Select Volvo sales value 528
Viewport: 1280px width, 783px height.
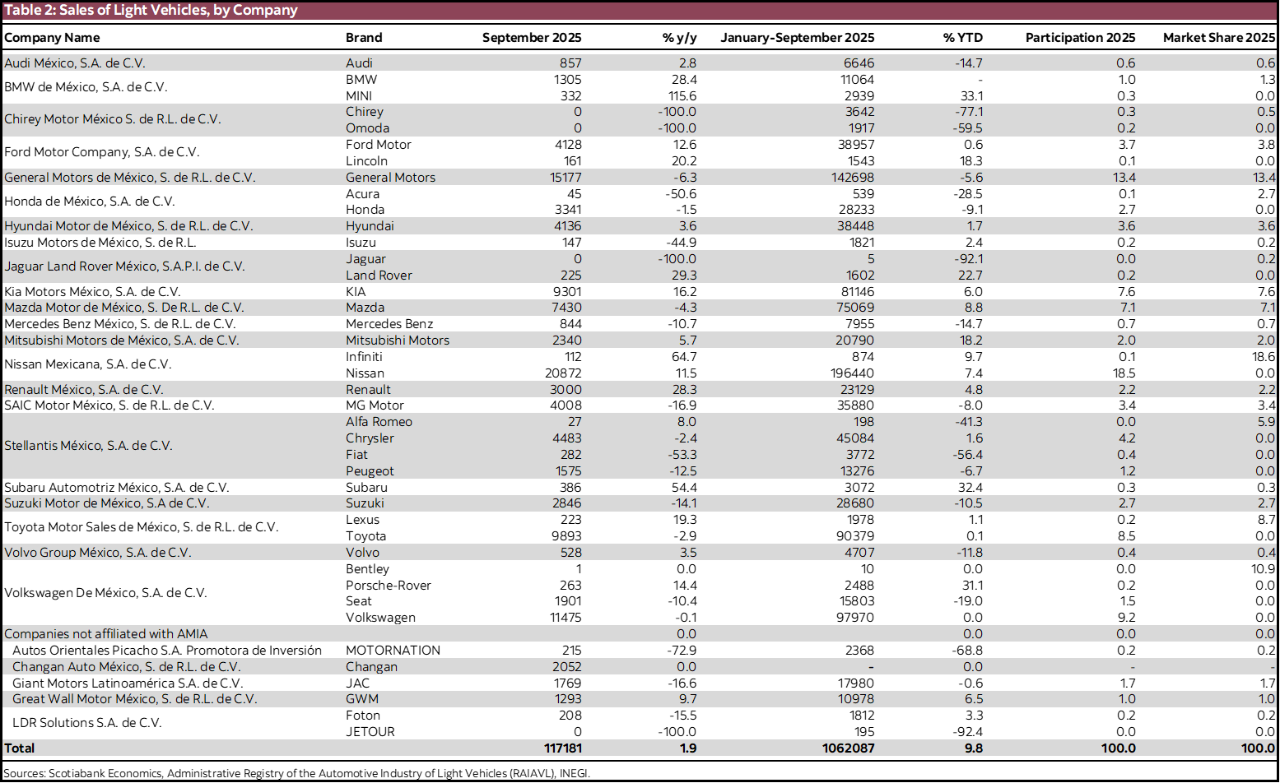pos(570,553)
